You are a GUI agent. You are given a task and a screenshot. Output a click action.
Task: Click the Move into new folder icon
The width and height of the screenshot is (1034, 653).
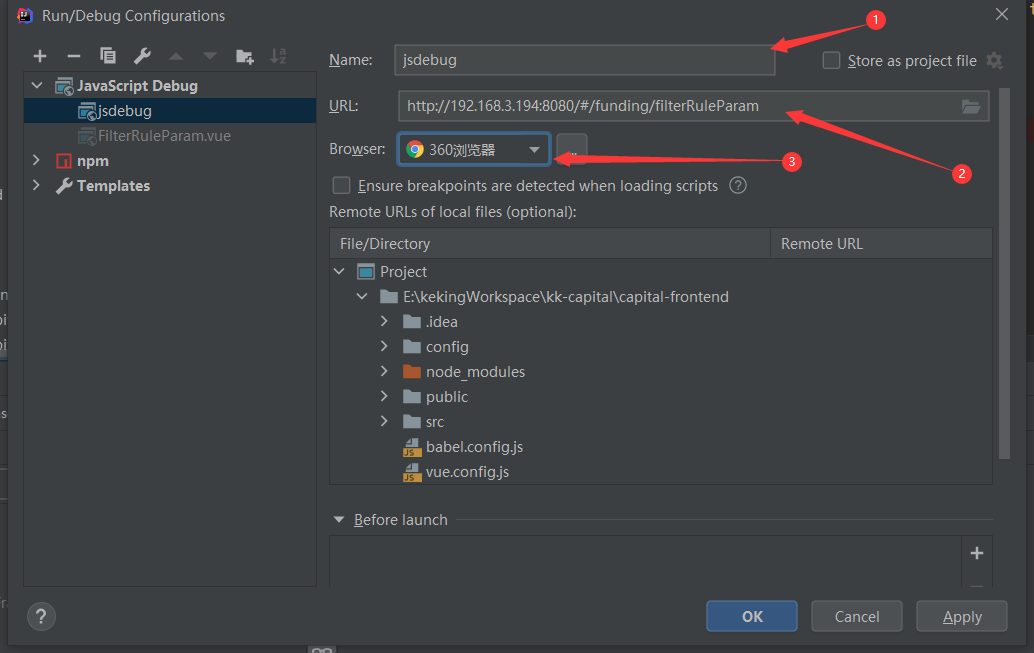[x=244, y=56]
